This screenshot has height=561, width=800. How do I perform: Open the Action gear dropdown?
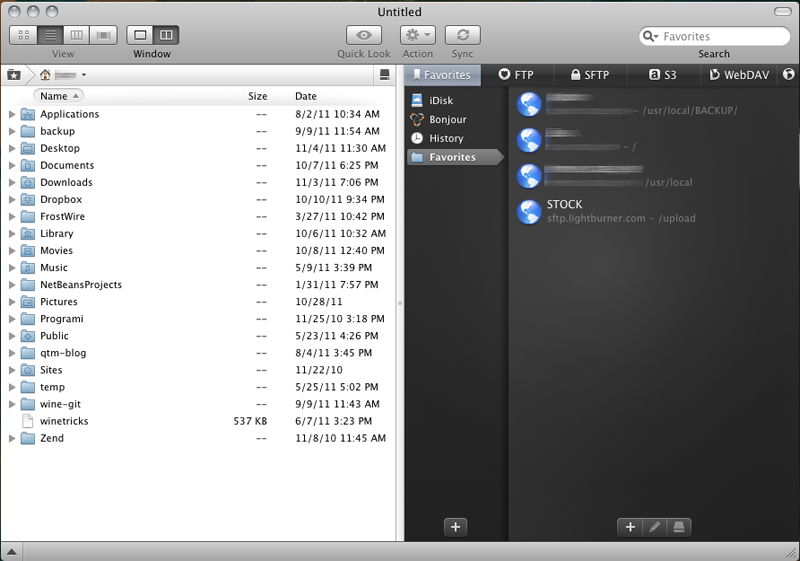(417, 36)
